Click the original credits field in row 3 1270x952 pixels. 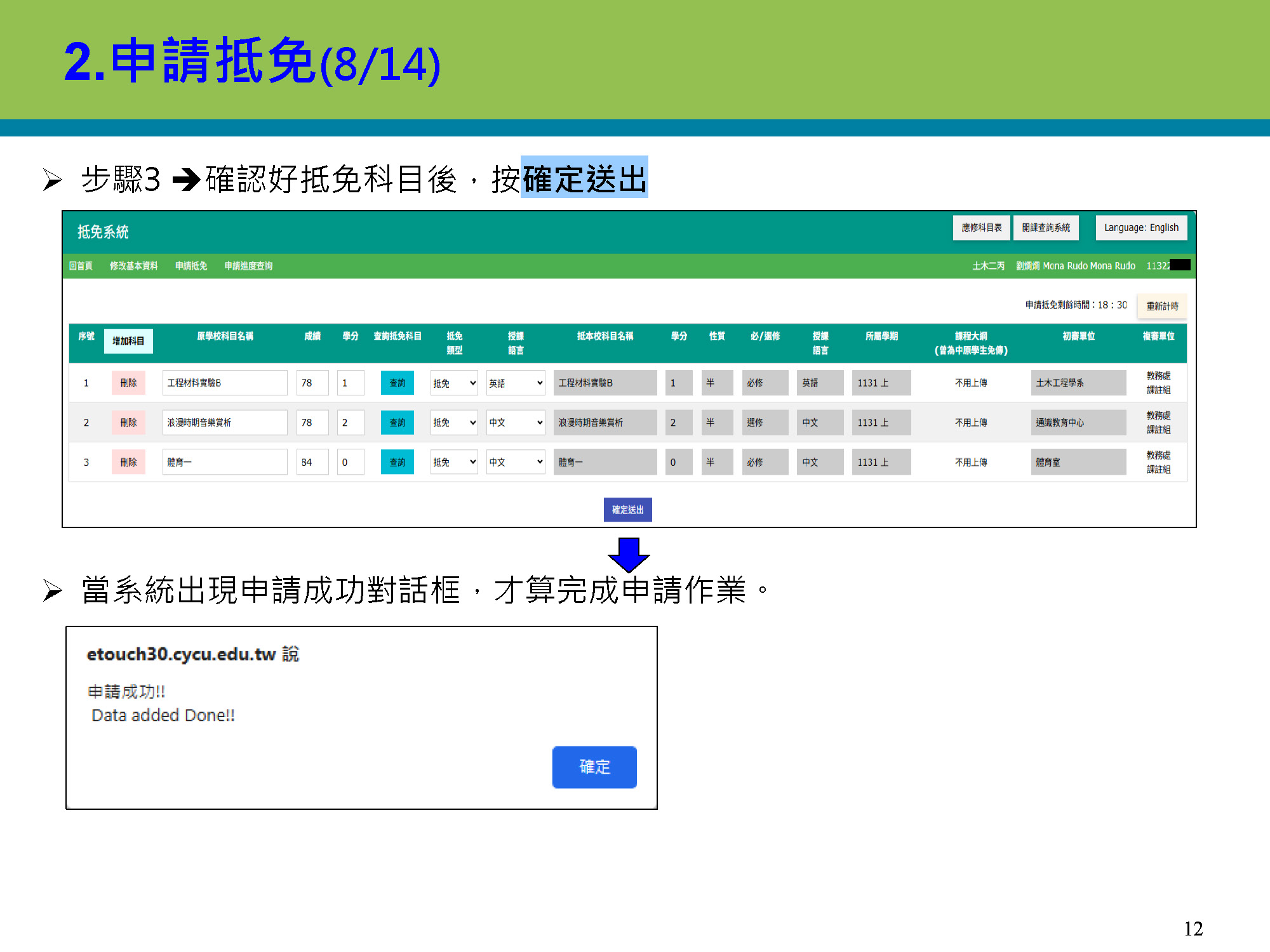point(351,462)
